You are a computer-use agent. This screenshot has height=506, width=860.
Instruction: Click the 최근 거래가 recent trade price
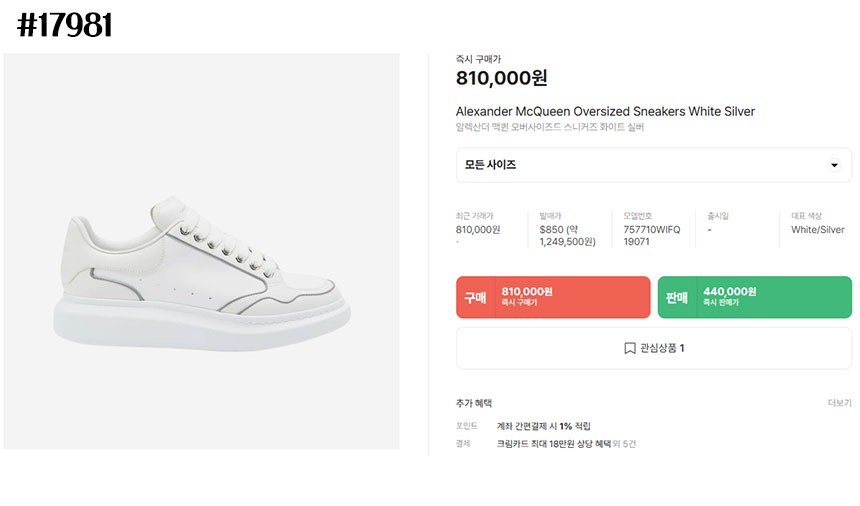tap(478, 229)
